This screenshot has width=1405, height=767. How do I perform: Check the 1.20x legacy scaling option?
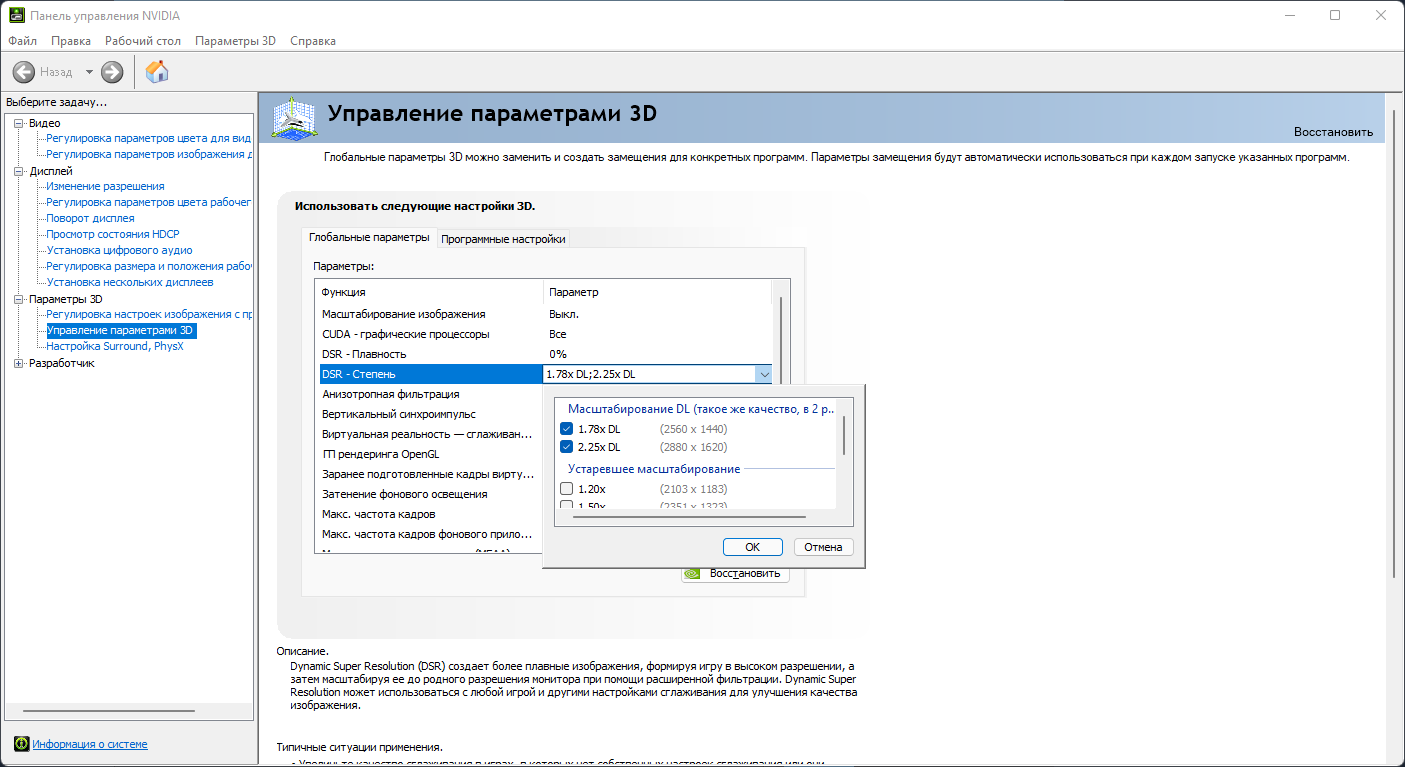pos(567,489)
